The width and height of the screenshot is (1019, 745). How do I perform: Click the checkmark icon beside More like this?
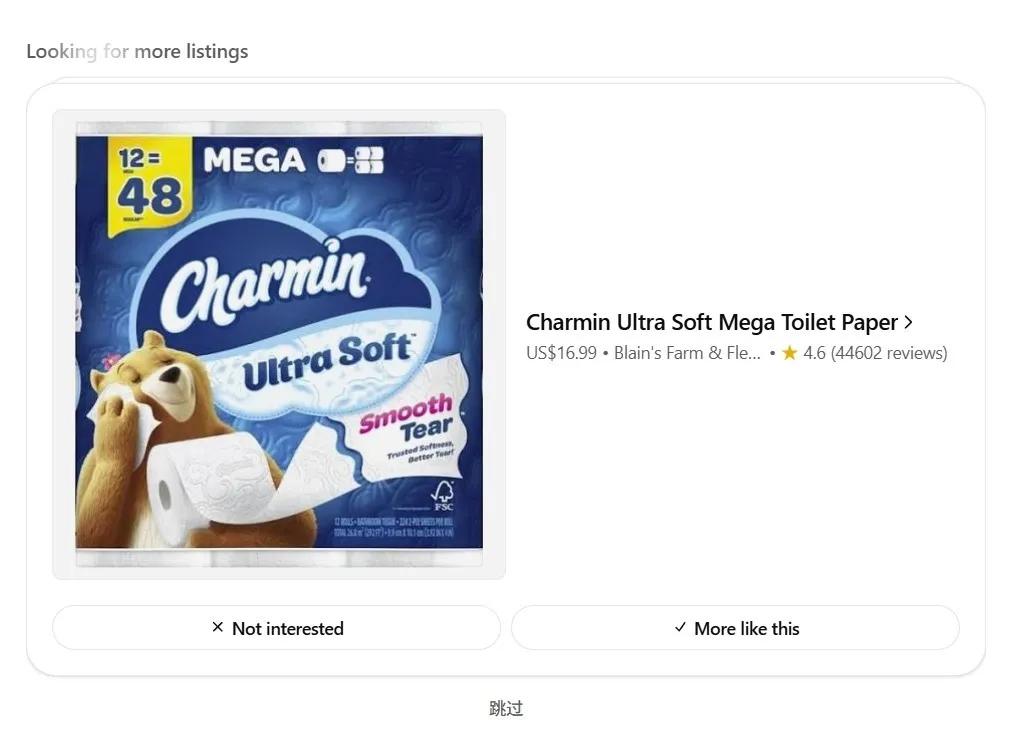(x=681, y=628)
